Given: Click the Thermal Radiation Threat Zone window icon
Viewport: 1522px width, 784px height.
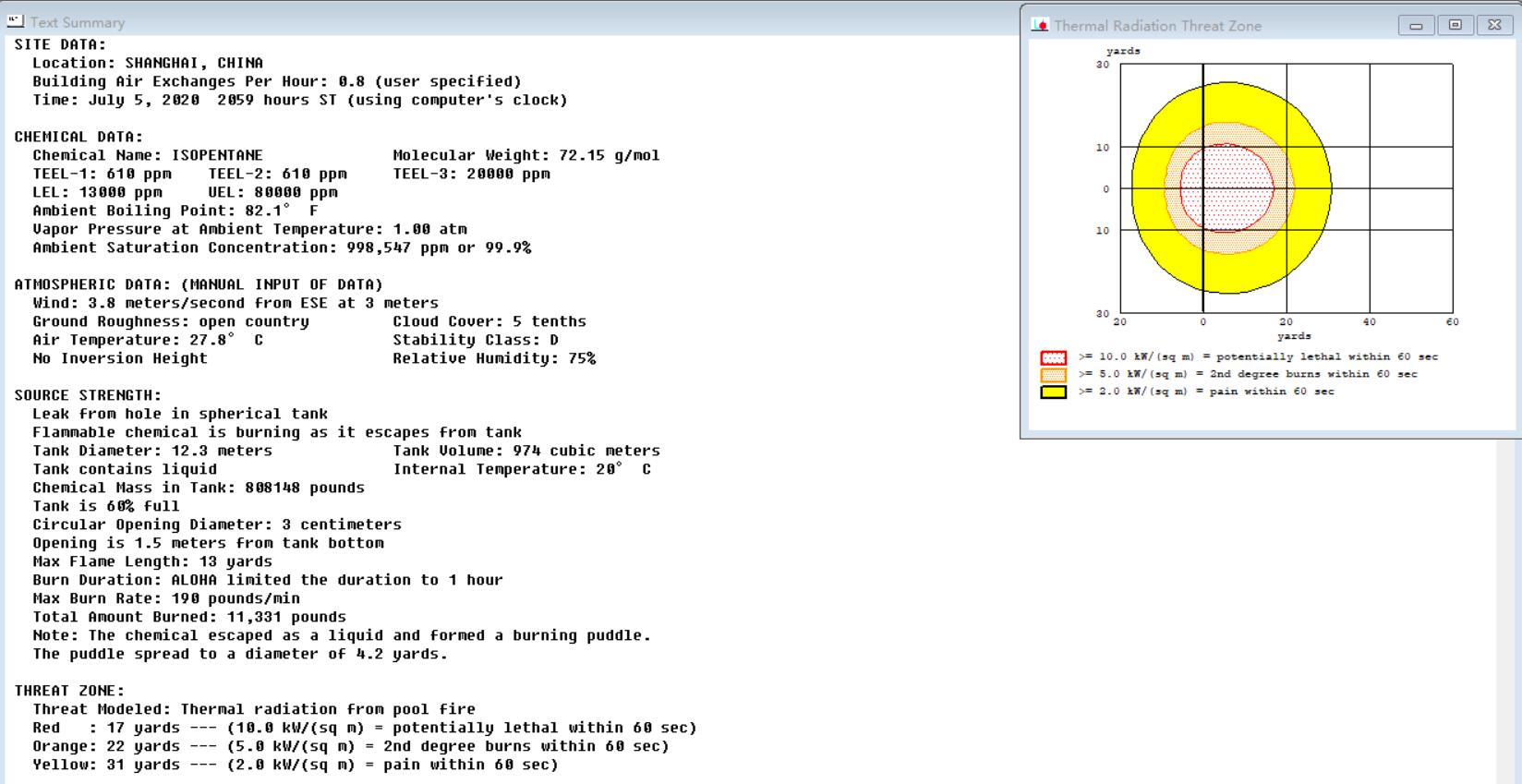Looking at the screenshot, I should (1041, 26).
